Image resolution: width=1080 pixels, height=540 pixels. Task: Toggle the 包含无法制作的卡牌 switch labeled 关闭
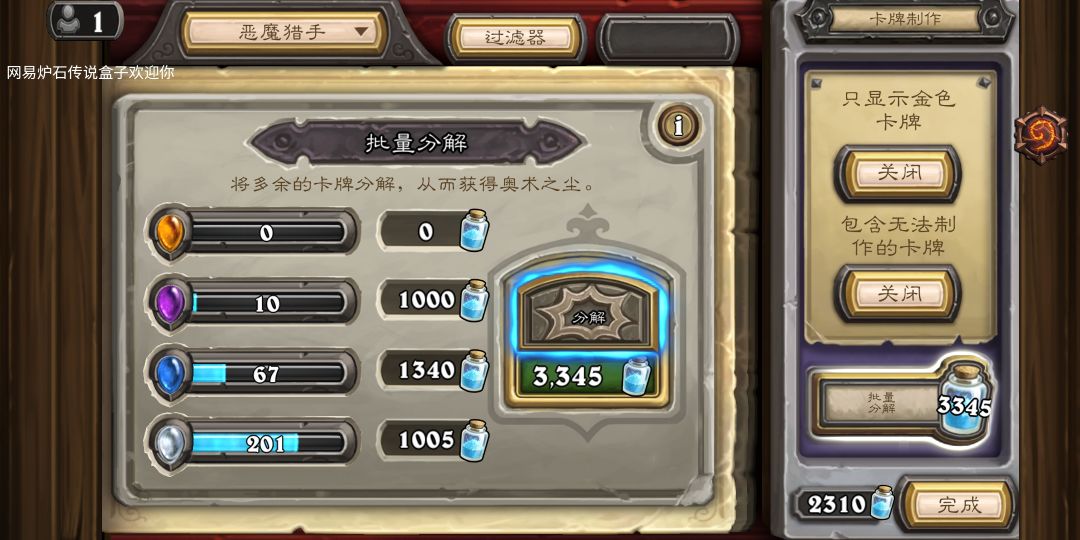pos(898,294)
